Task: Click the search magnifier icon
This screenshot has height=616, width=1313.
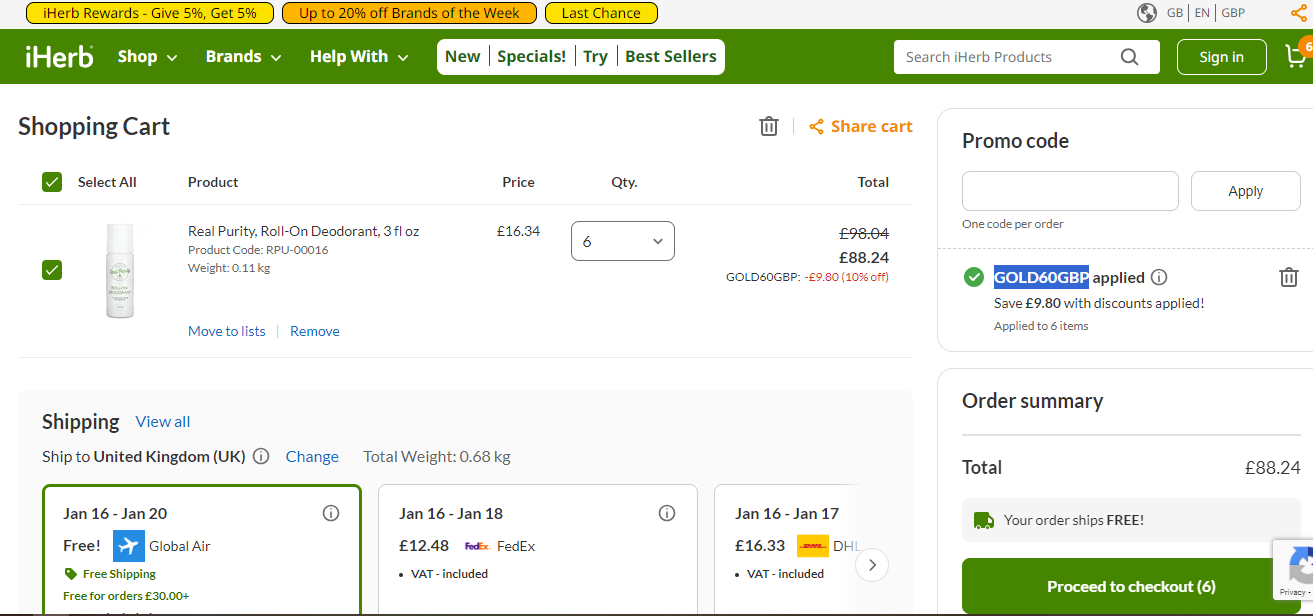Action: [x=1129, y=57]
